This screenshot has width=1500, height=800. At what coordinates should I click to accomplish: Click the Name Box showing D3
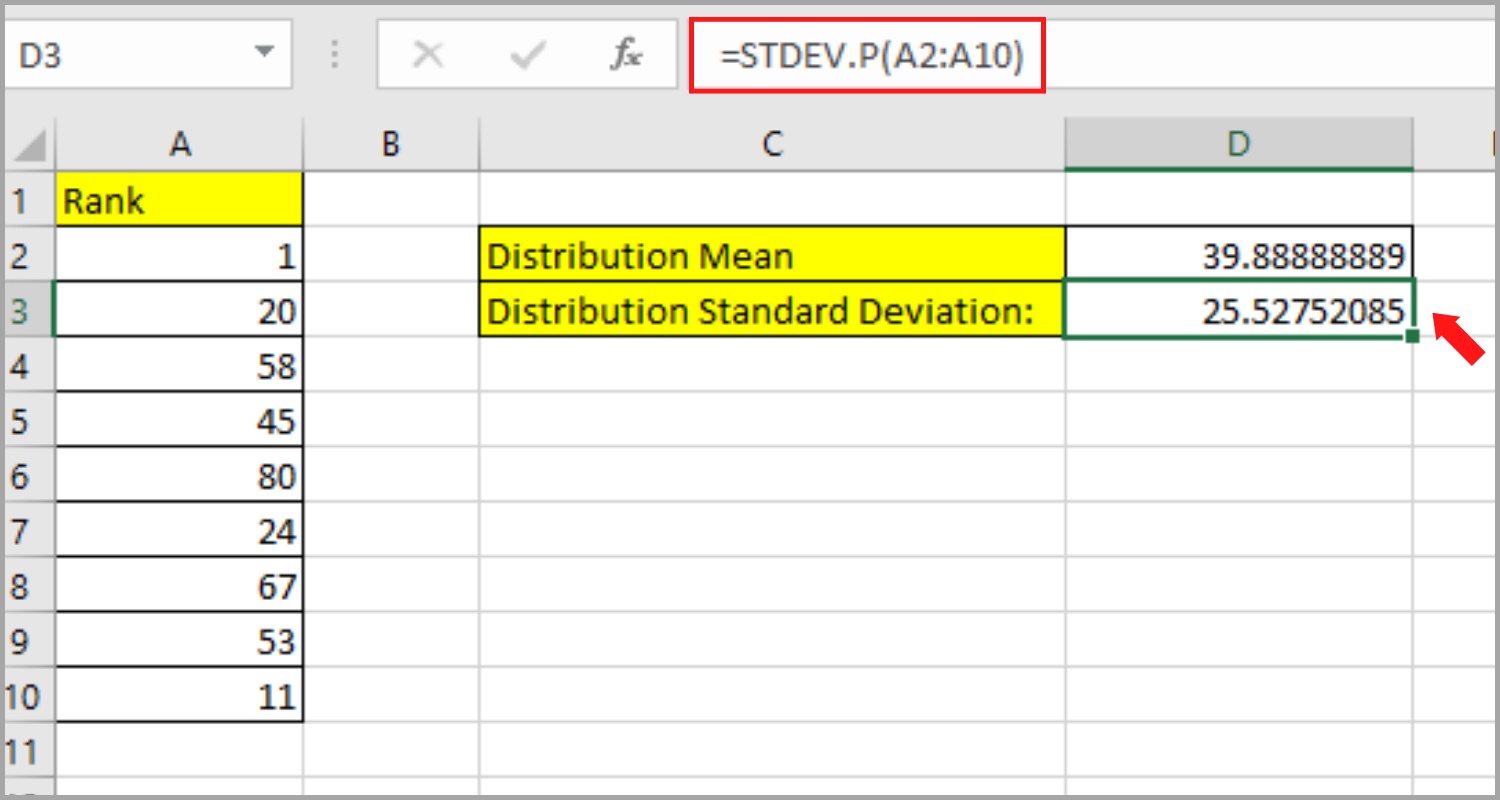(130, 55)
